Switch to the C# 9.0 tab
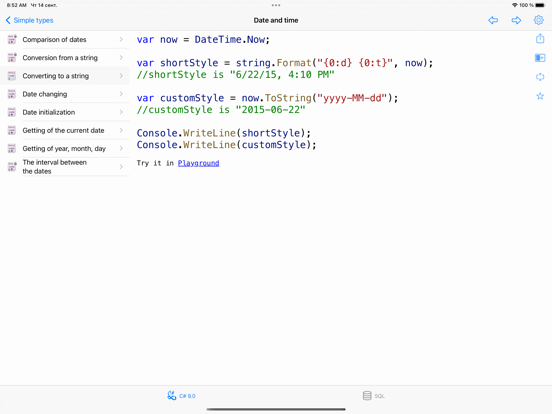 tap(181, 396)
